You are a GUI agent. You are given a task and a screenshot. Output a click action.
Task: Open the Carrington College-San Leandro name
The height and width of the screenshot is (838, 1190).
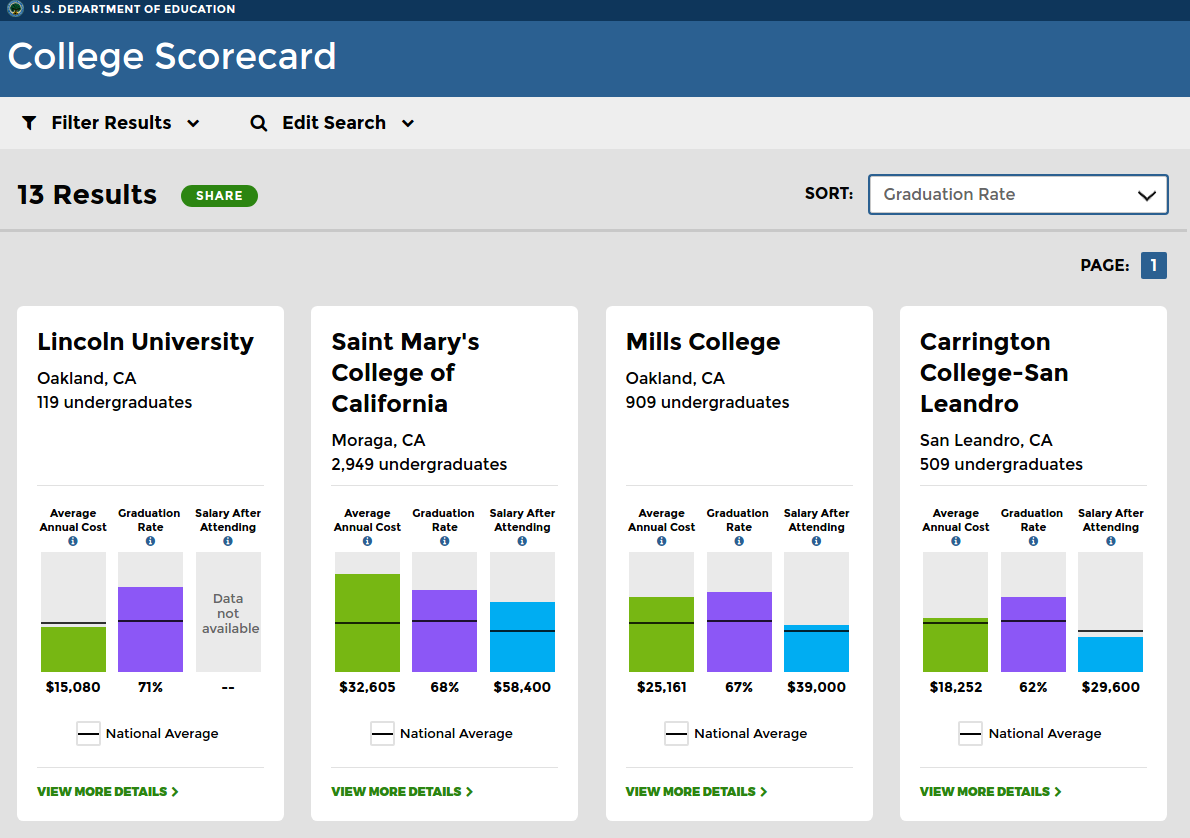[x=994, y=373]
